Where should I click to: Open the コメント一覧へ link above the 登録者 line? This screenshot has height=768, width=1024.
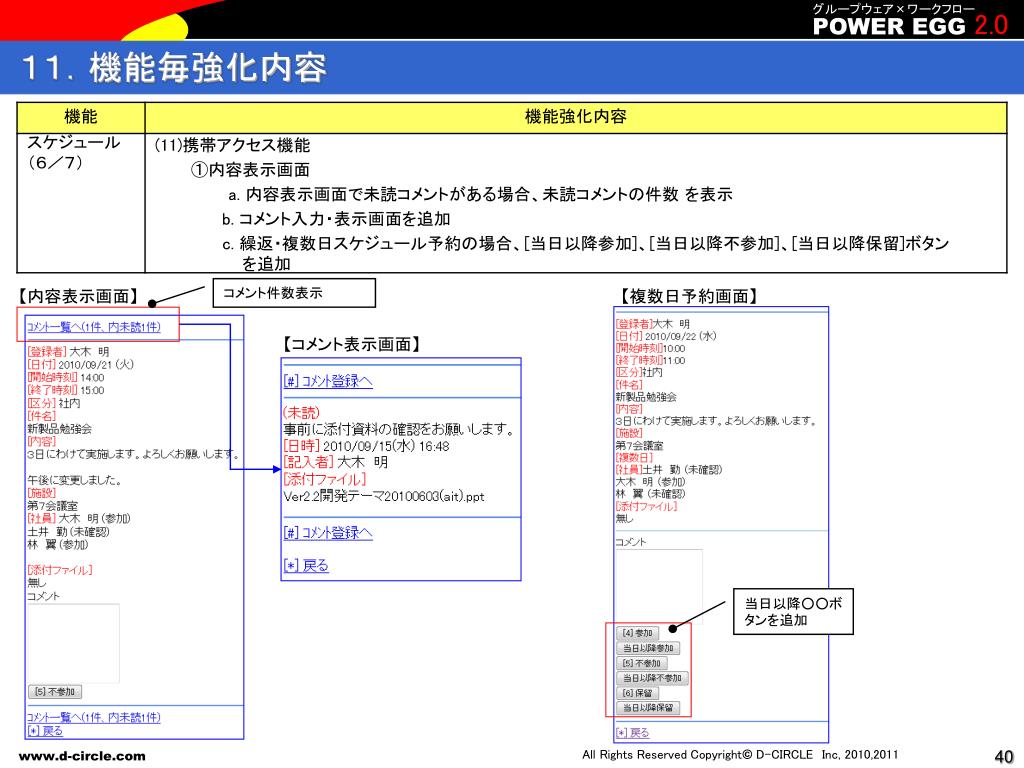pyautogui.click(x=93, y=327)
